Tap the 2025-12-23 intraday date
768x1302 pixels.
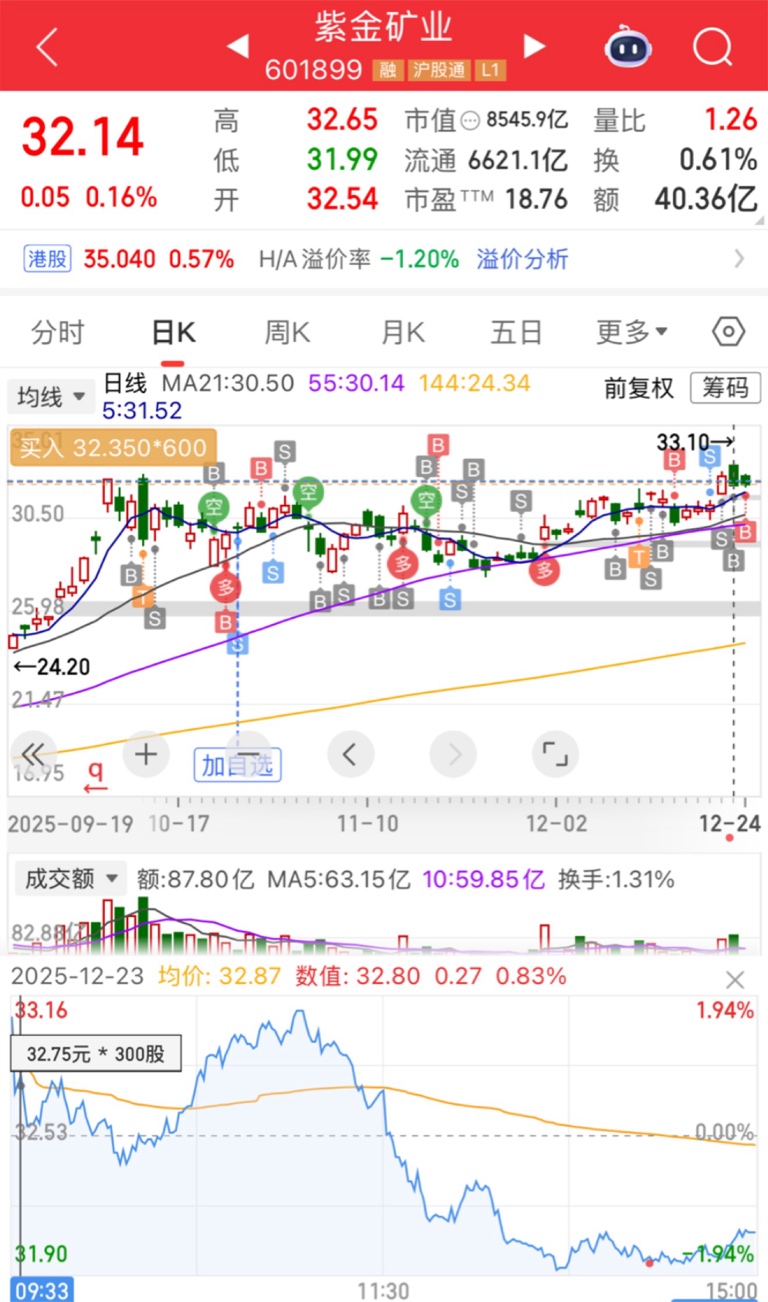click(79, 976)
